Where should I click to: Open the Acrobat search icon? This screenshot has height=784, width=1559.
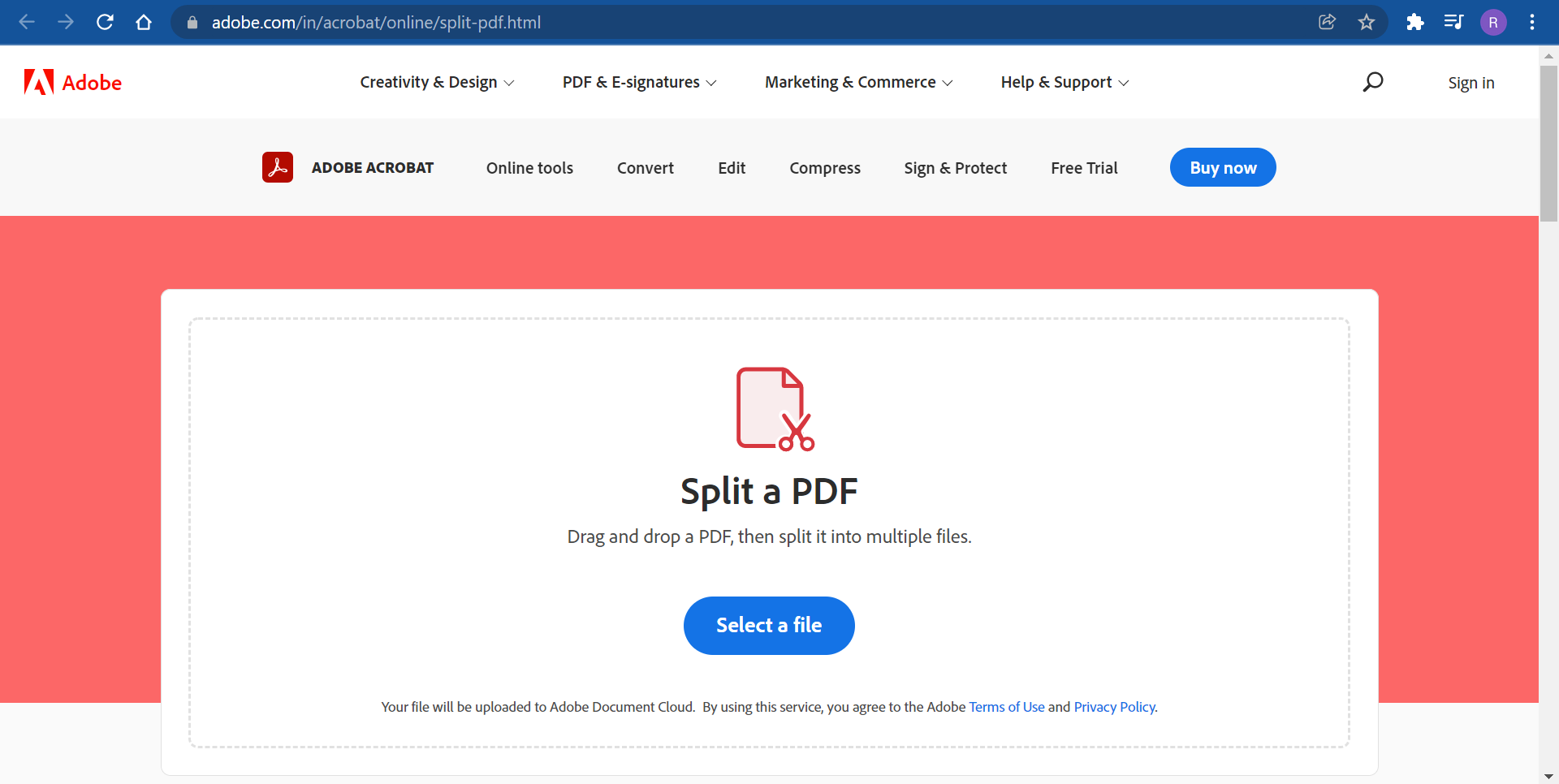(x=1373, y=81)
